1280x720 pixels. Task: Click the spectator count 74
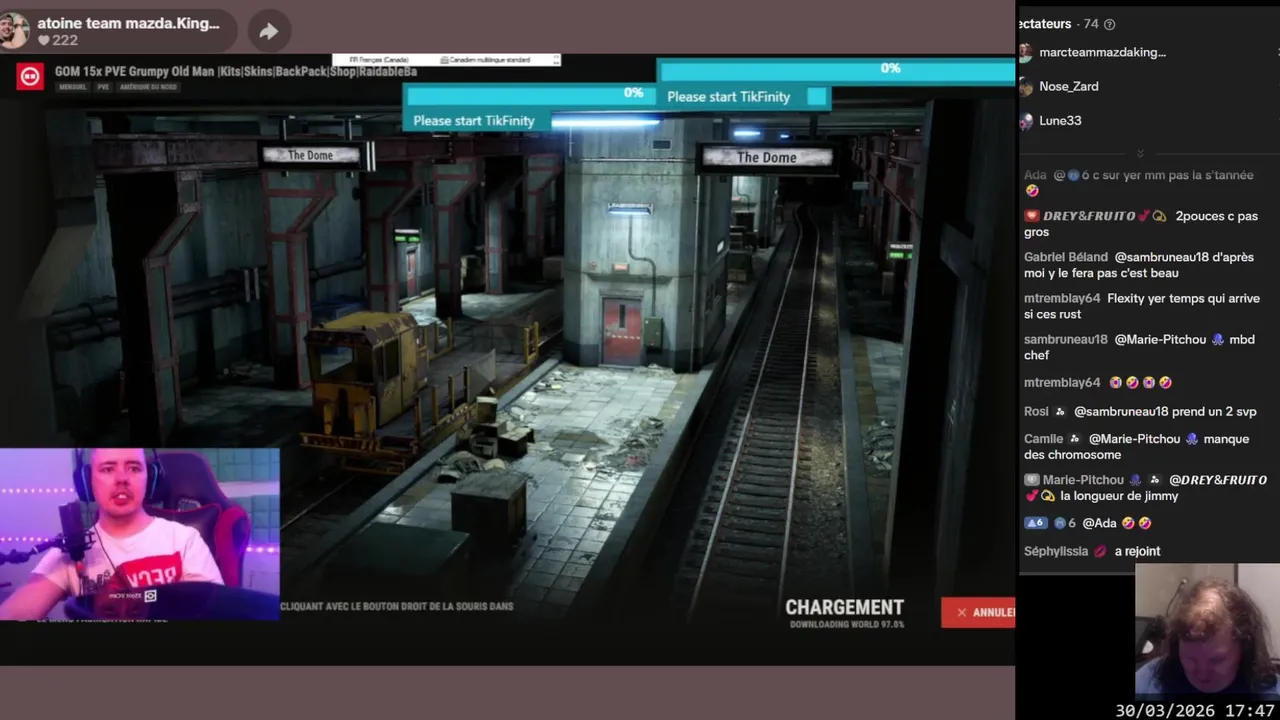click(x=1090, y=24)
